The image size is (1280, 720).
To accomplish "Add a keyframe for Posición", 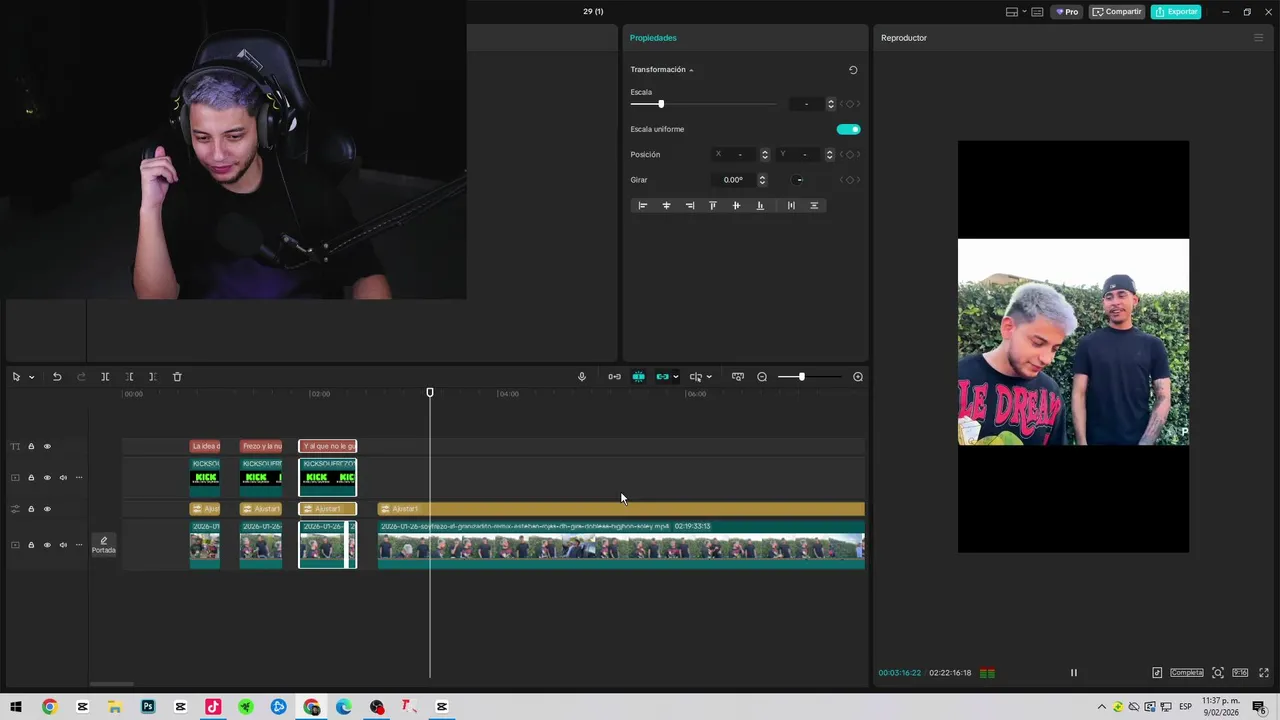I will coord(850,155).
